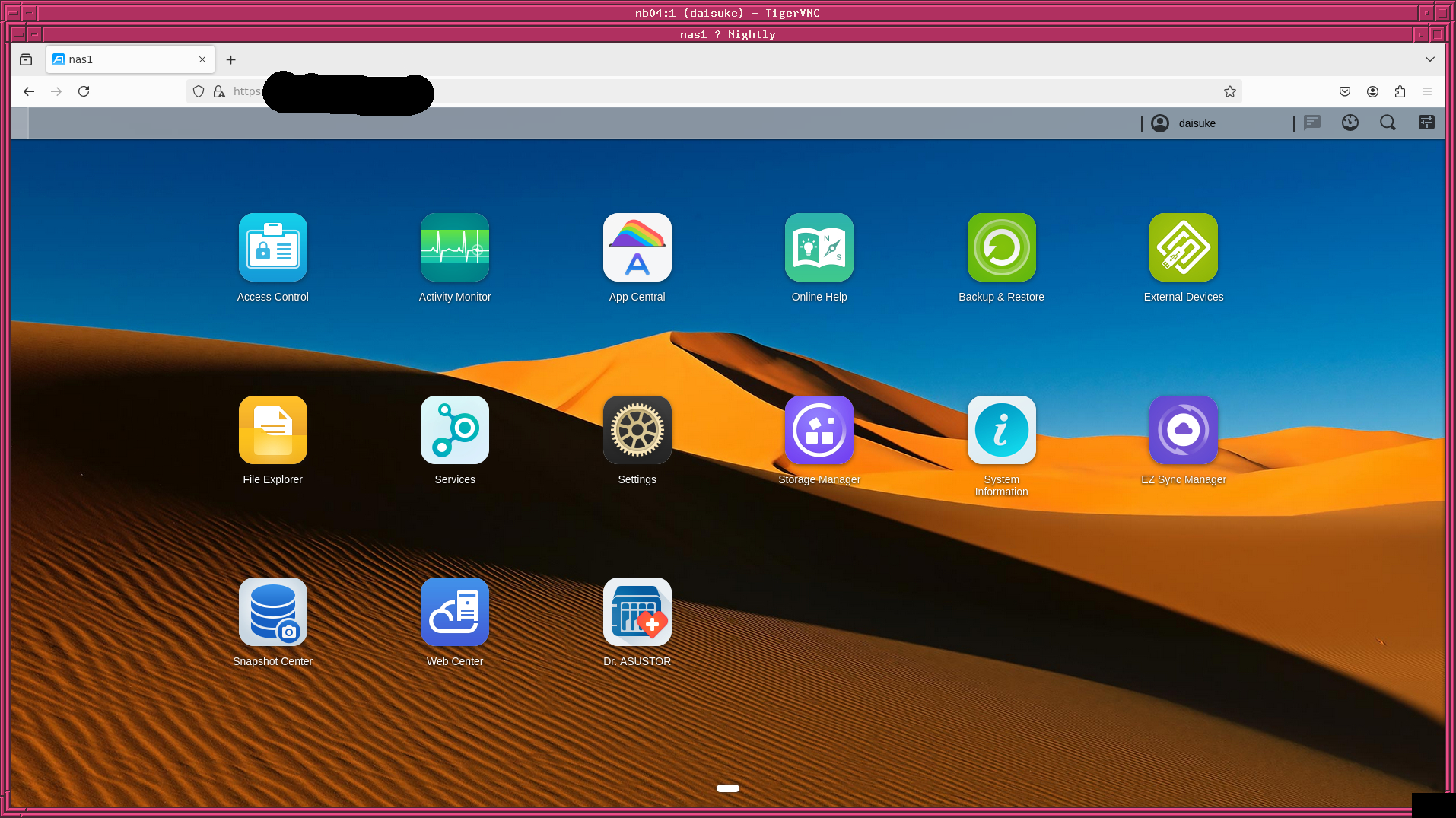Open Online Help

819,247
